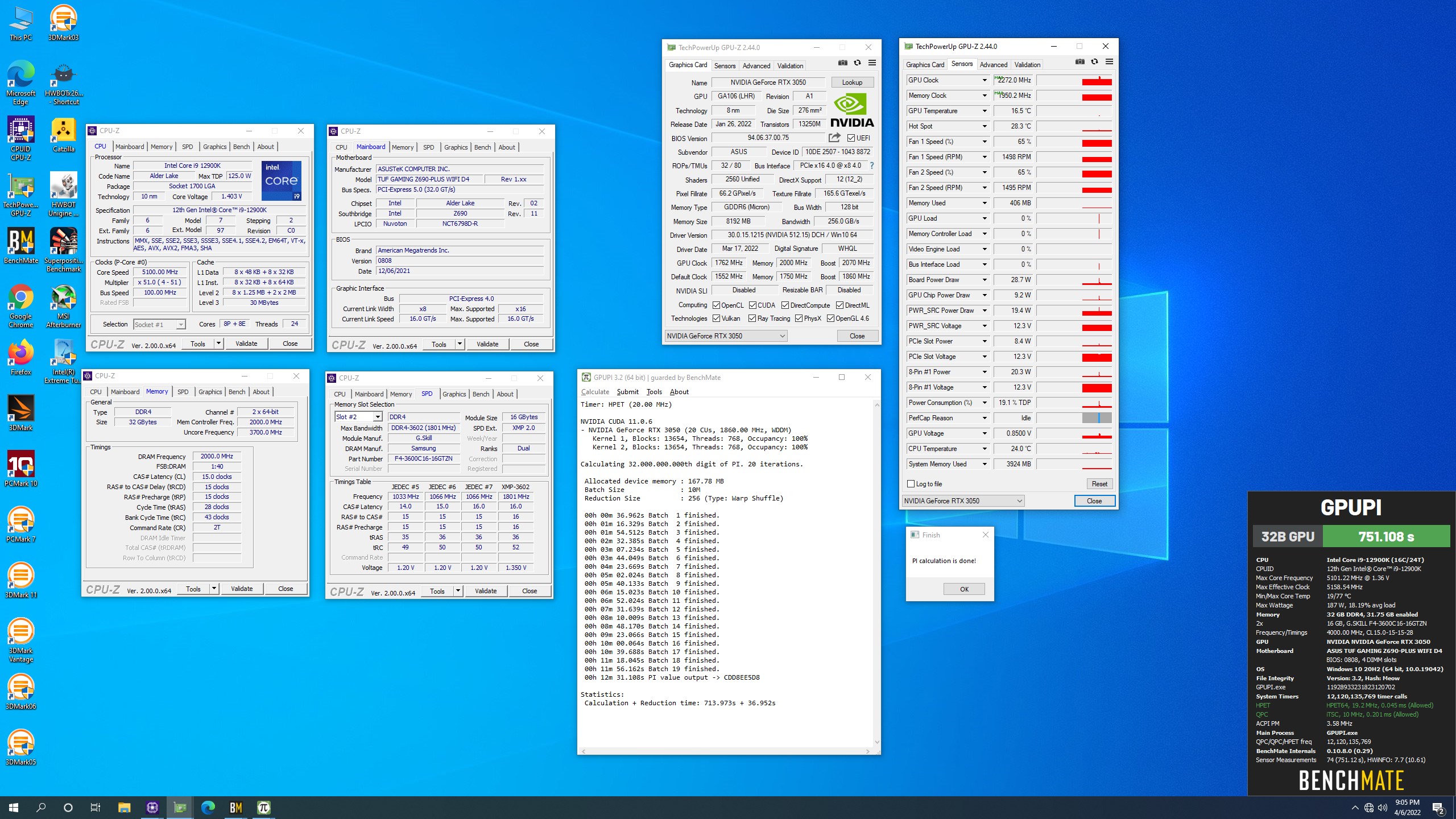Click the GPUPI horizontal scrollbar
Image resolution: width=1456 pixels, height=819 pixels.
(x=726, y=751)
